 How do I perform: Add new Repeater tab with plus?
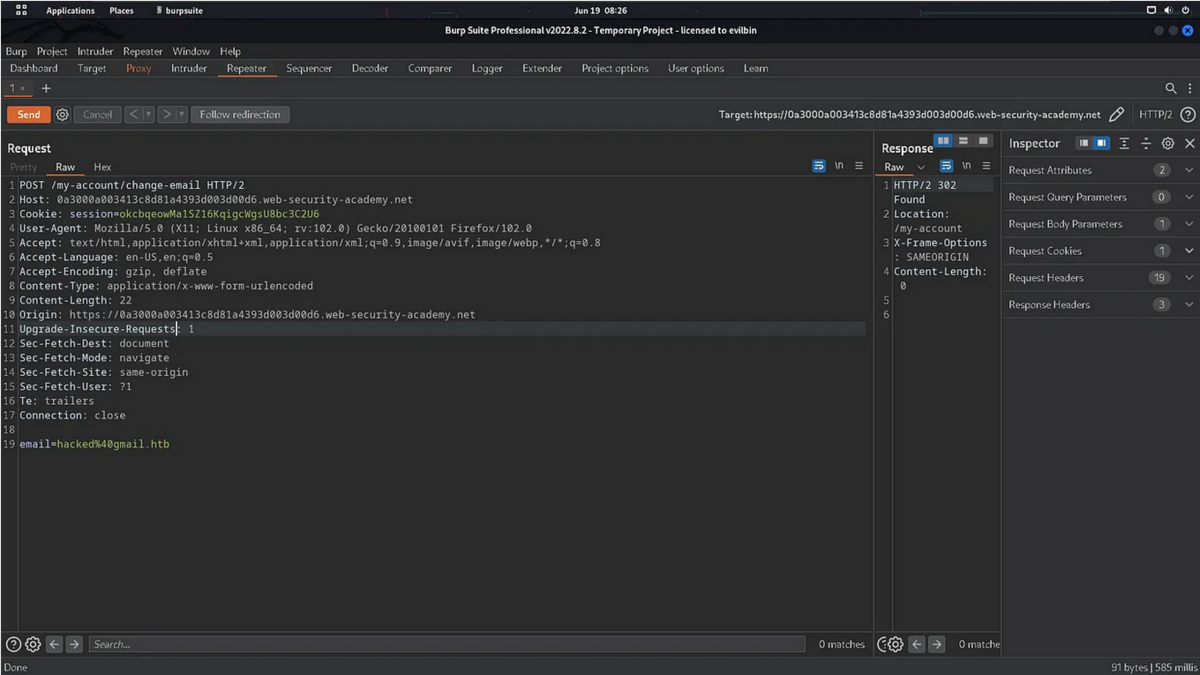tap(46, 89)
